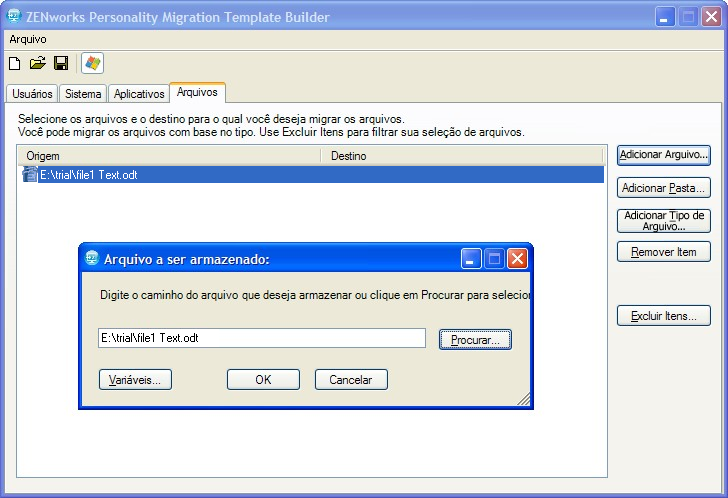Click the Excluir Itens button

(663, 316)
